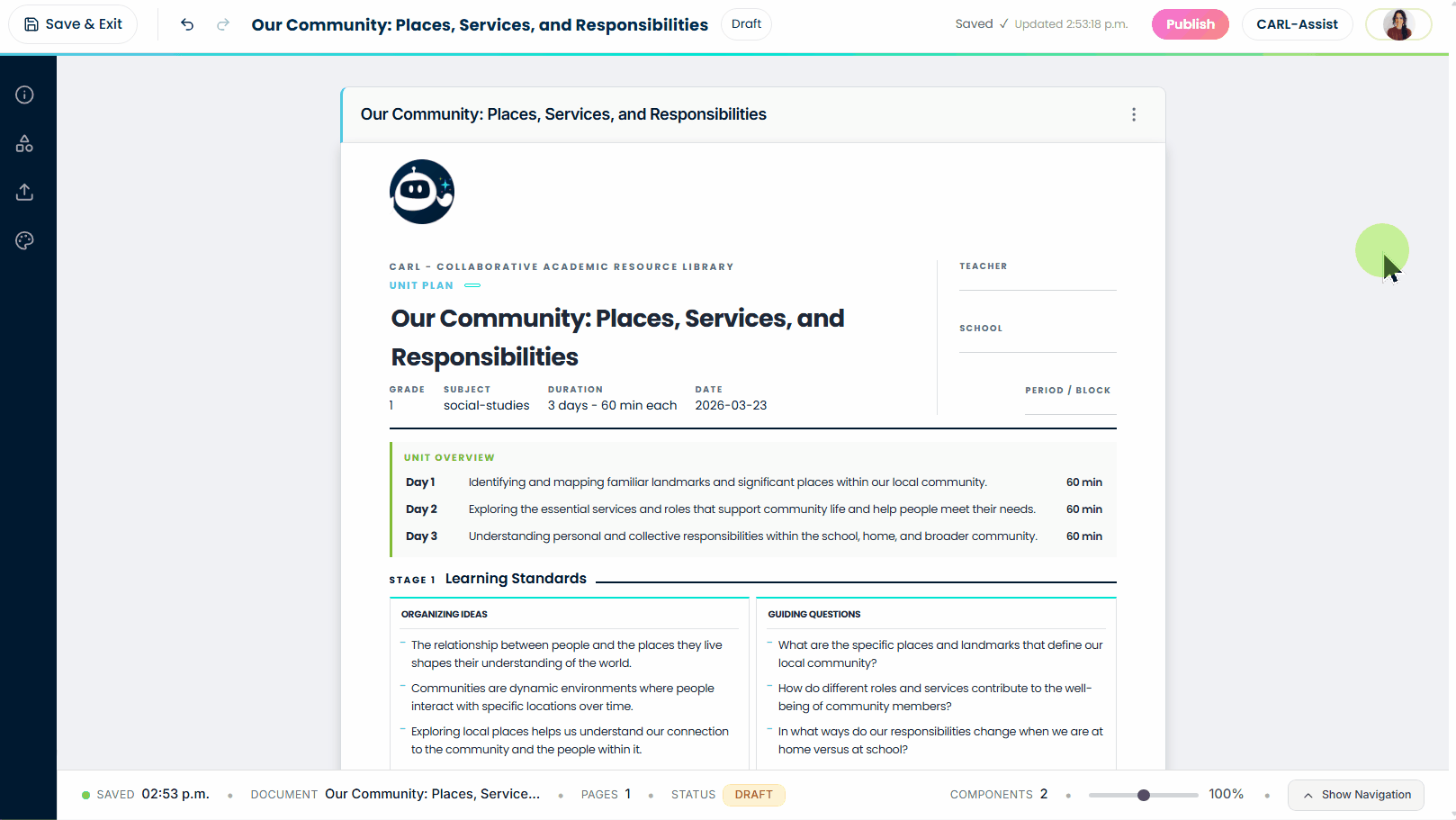Click the DRAFT status tag in footer
This screenshot has height=820, width=1456.
[753, 795]
